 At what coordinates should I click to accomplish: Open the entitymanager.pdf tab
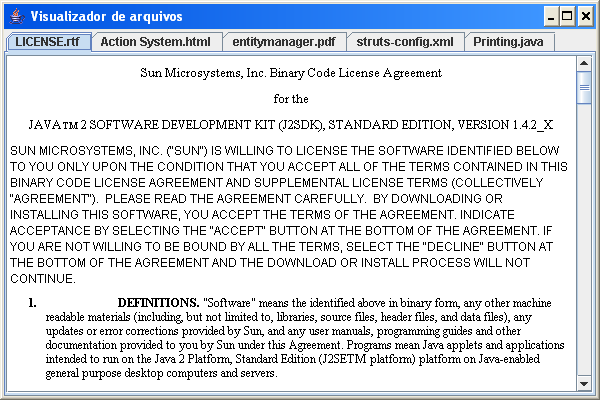[283, 42]
